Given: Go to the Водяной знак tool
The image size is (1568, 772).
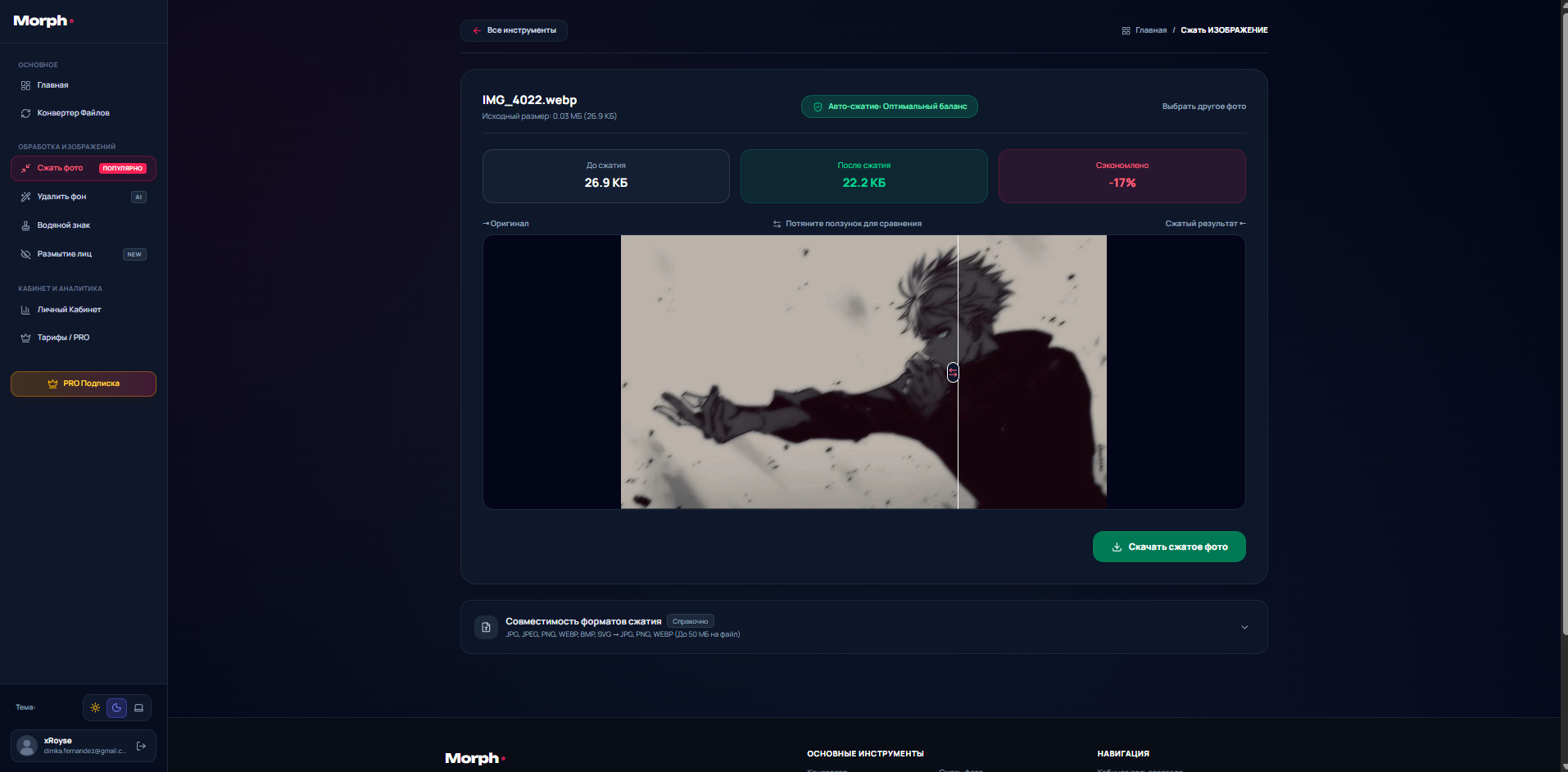Looking at the screenshot, I should [84, 225].
